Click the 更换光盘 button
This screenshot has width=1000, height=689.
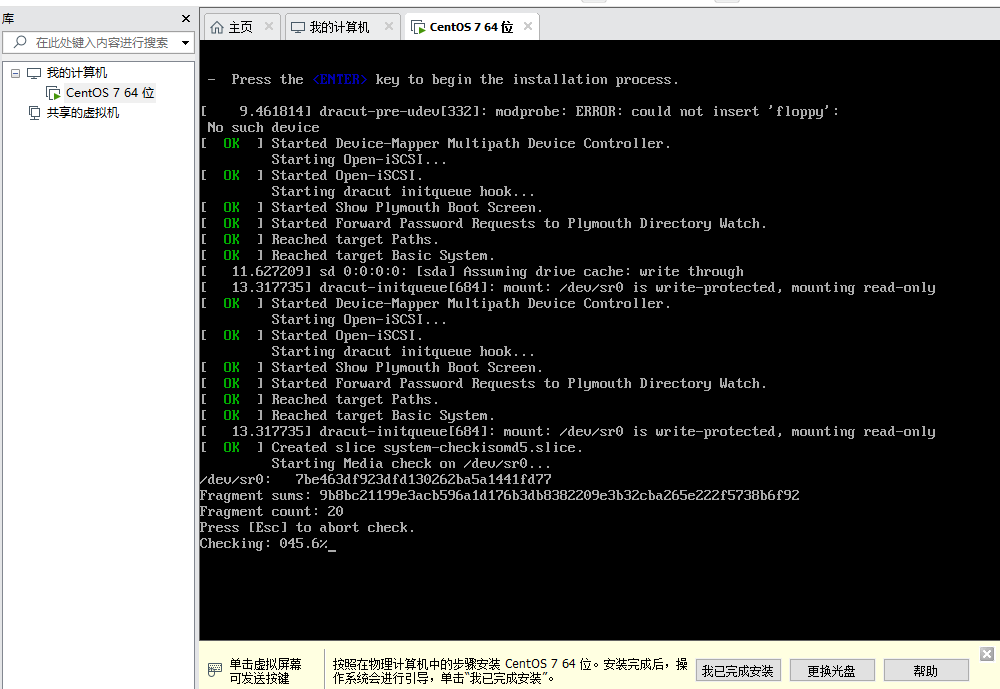click(832, 670)
